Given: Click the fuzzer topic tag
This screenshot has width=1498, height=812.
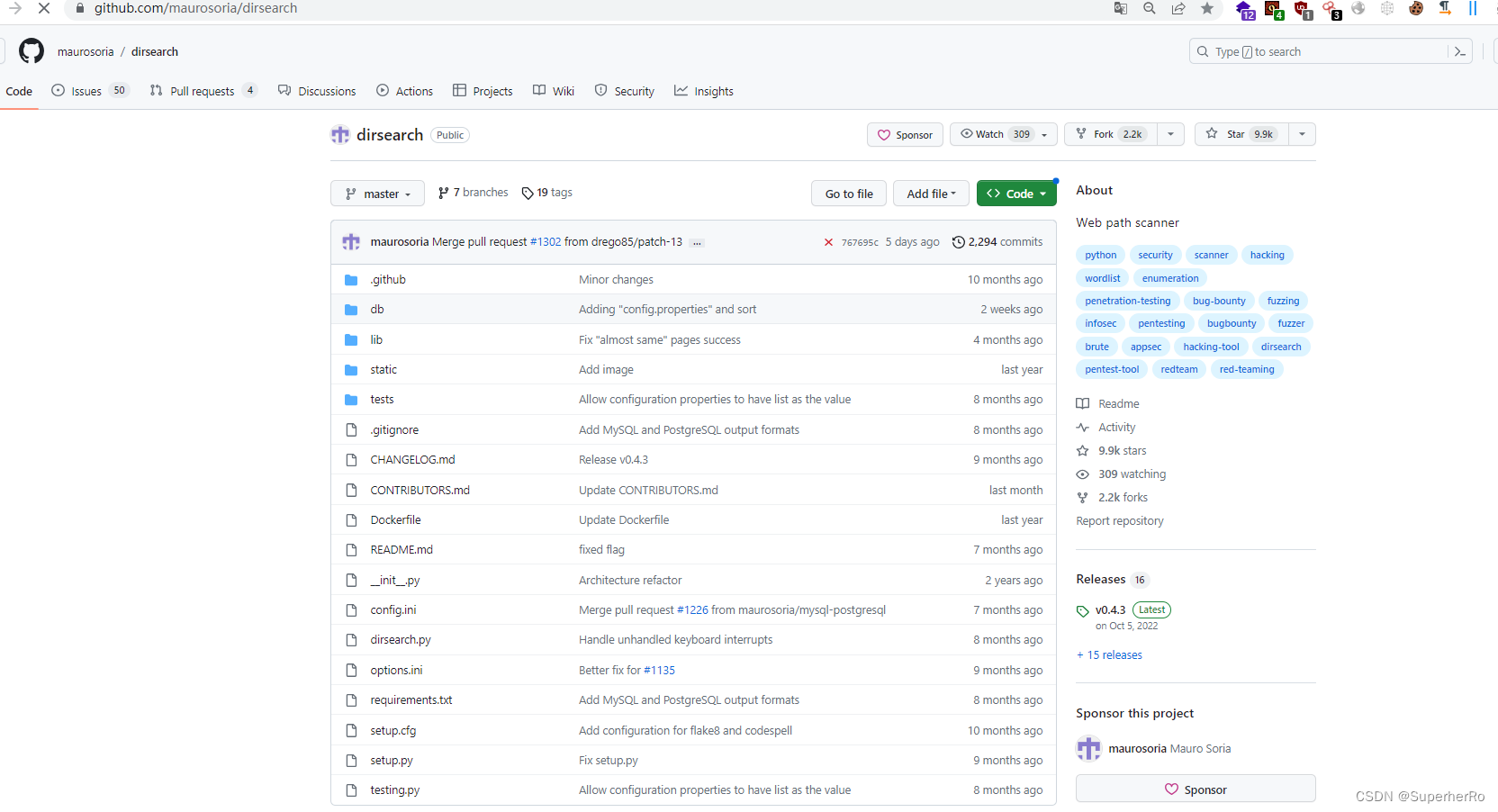Looking at the screenshot, I should (x=1291, y=323).
